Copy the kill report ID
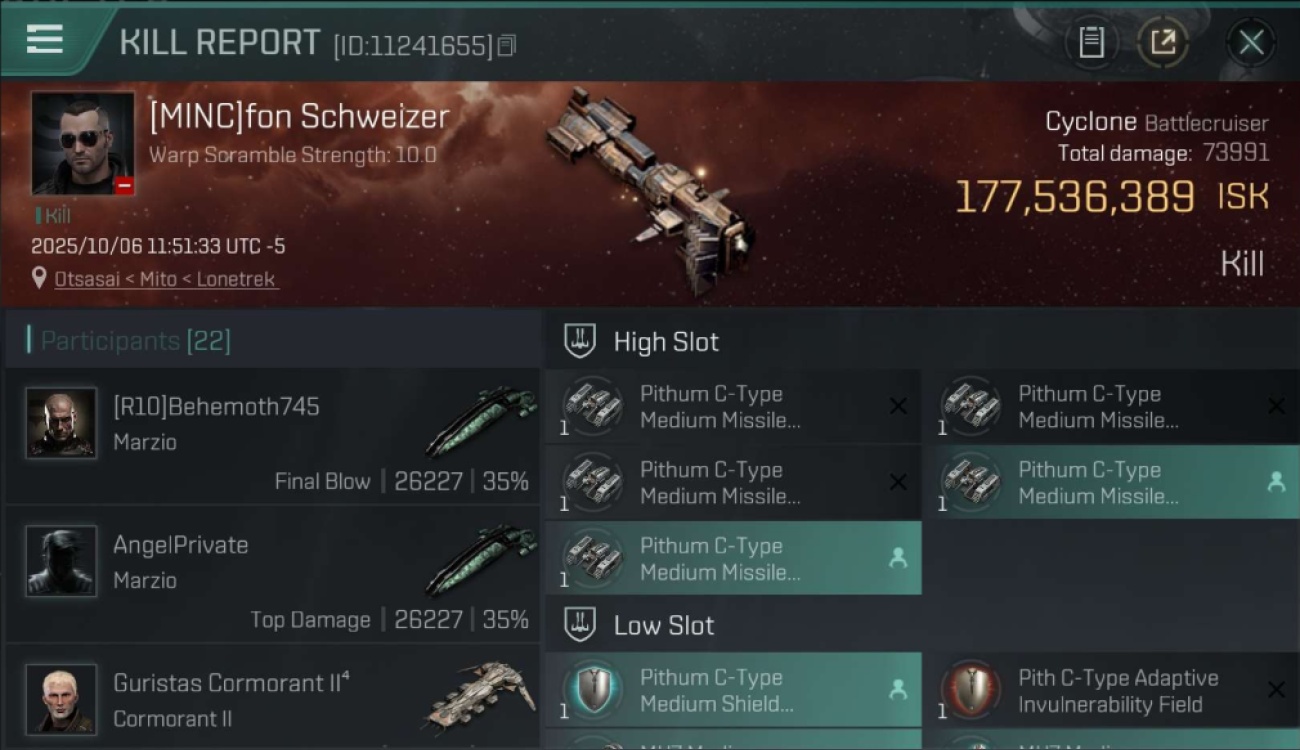This screenshot has width=1300, height=750. 507,45
